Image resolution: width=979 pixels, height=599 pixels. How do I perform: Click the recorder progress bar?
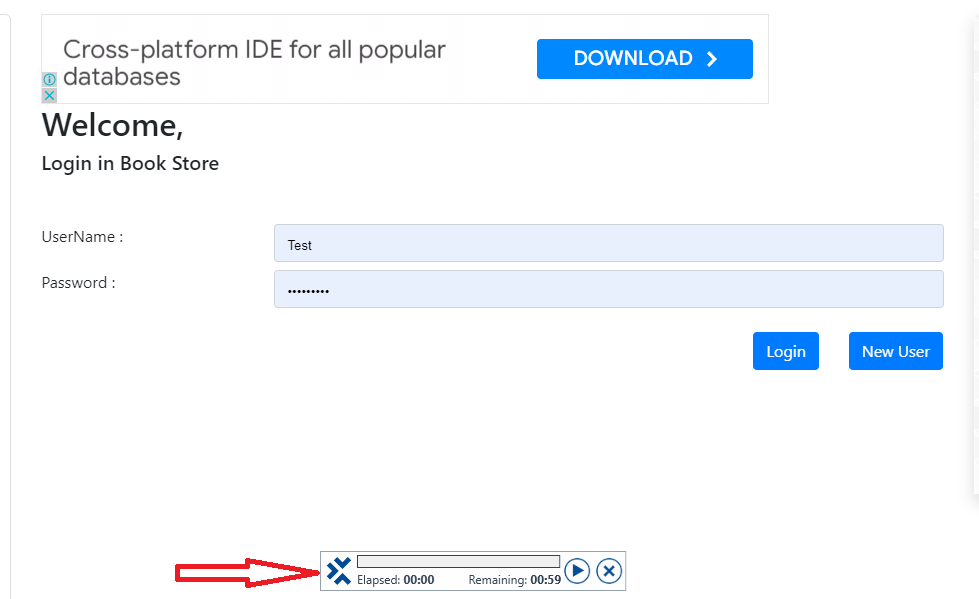(458, 561)
